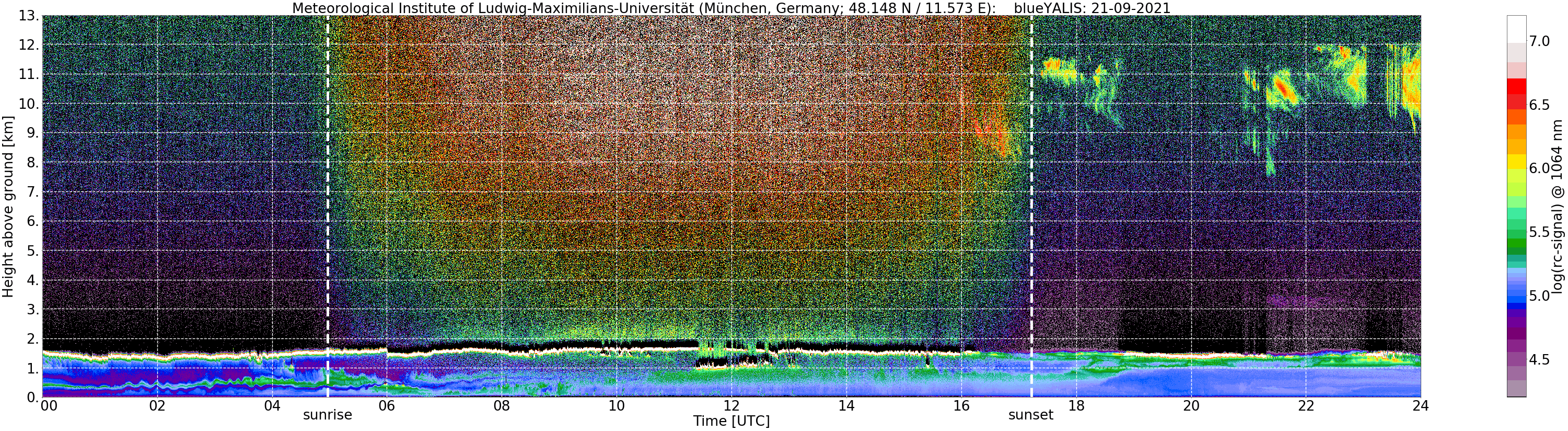Click the 7. height tick label

(33, 192)
